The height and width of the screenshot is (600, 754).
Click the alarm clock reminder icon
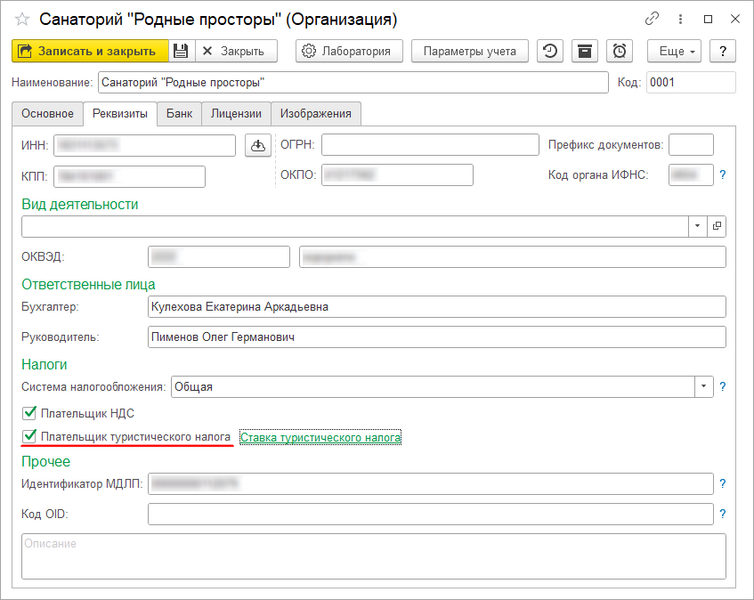click(620, 51)
